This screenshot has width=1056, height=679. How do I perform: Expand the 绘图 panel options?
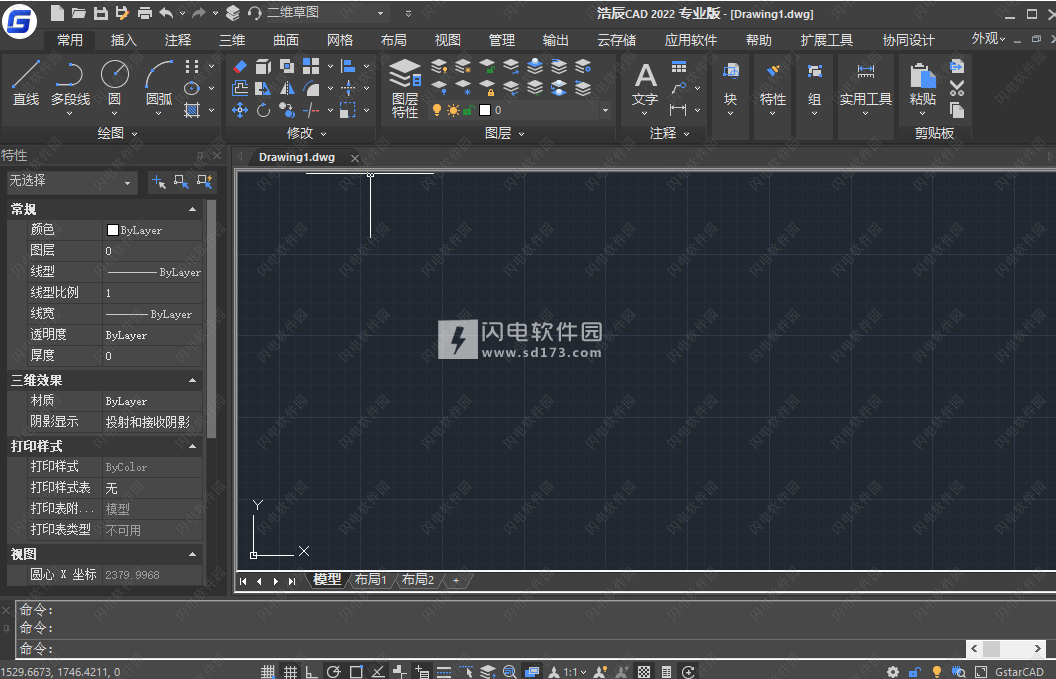pos(117,133)
